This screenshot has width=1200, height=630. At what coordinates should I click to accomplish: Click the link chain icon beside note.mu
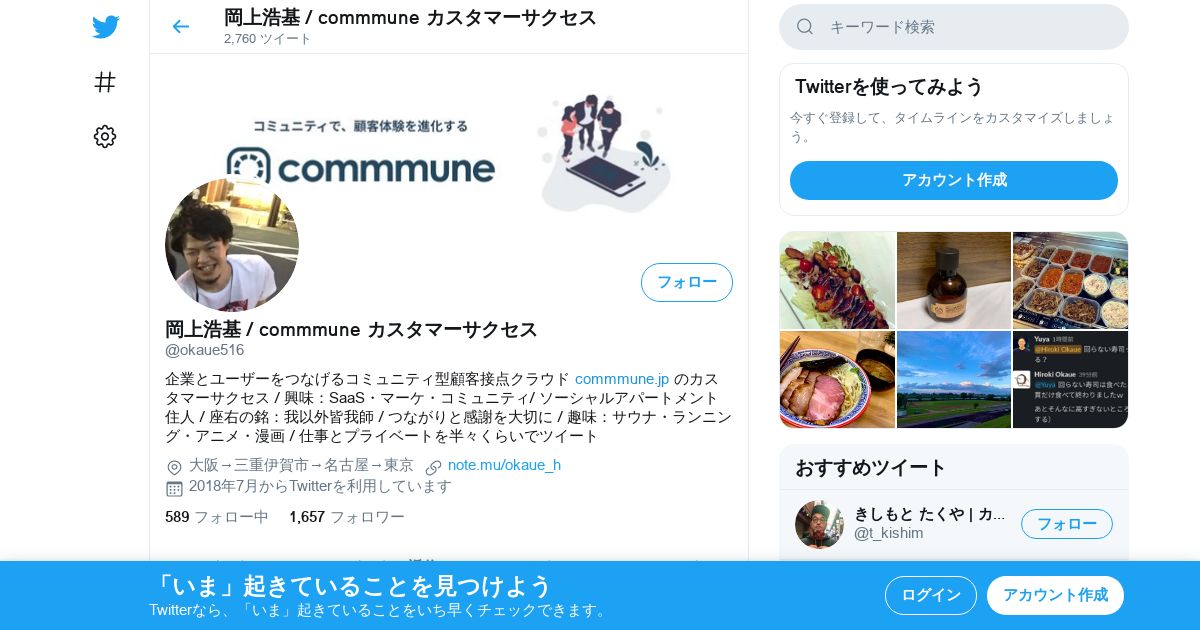[x=433, y=467]
